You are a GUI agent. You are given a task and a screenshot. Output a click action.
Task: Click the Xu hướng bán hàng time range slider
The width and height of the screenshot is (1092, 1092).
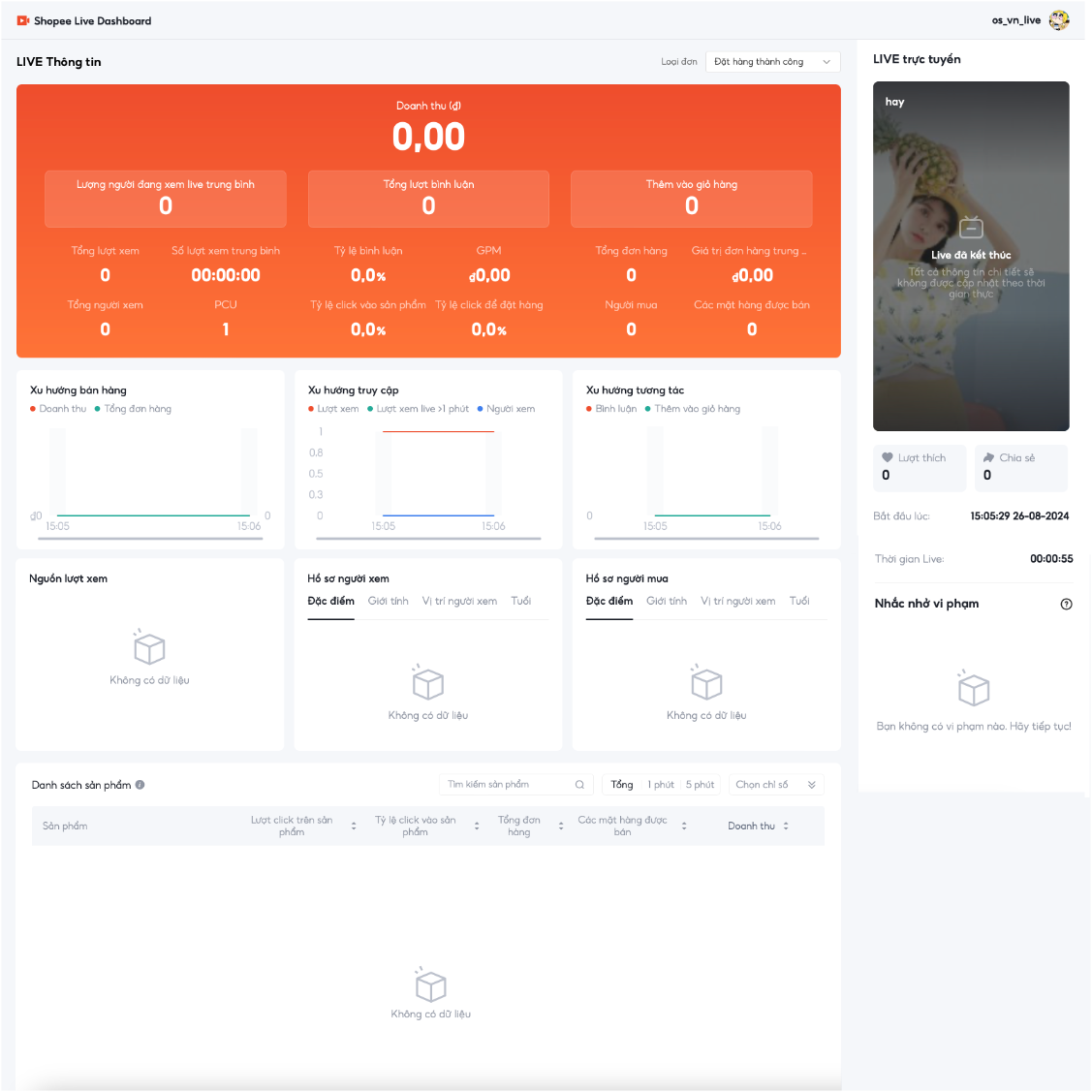(x=150, y=539)
